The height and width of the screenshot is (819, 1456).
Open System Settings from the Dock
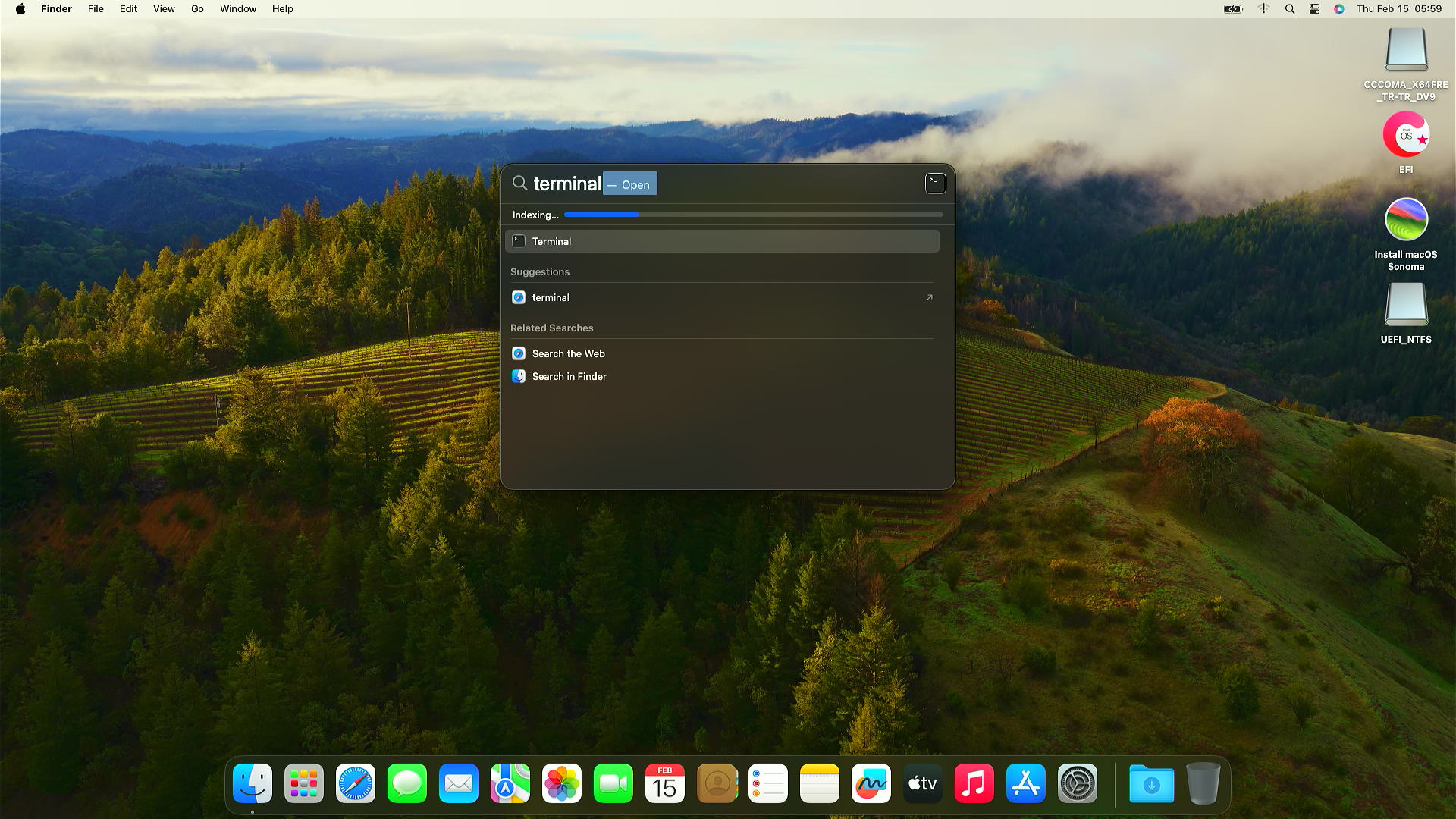coord(1078,783)
